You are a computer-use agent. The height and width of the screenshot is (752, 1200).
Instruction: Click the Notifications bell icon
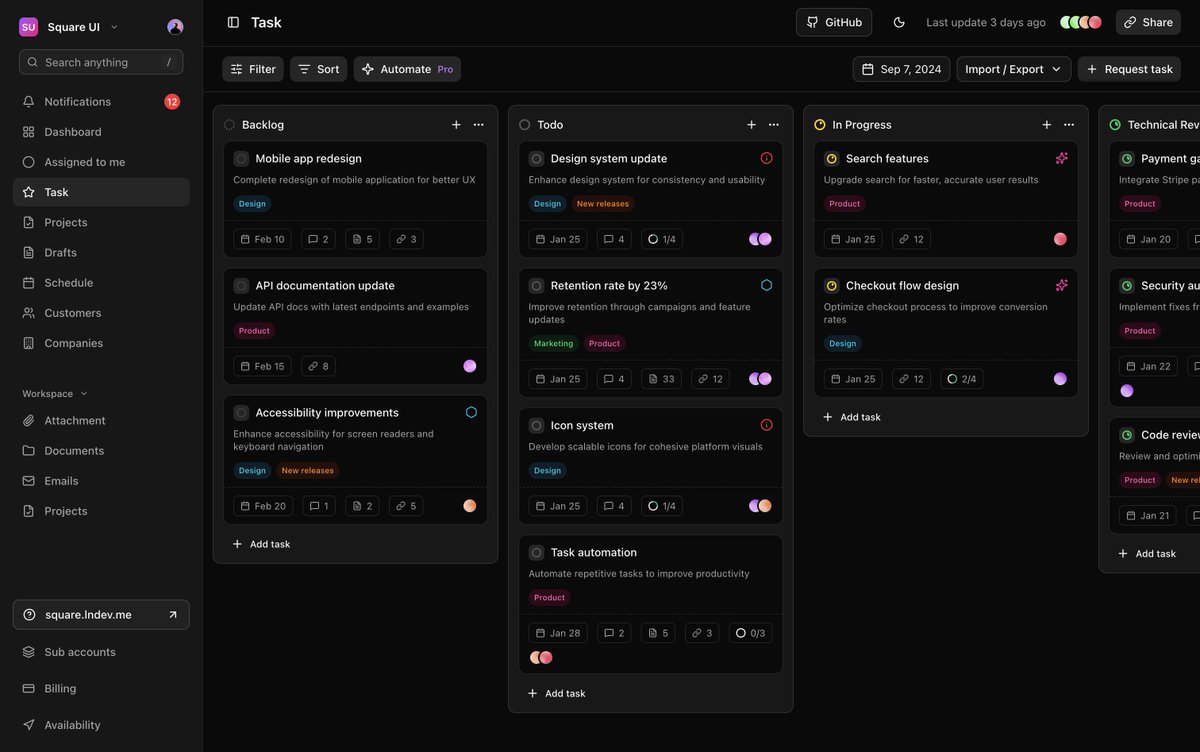tap(28, 100)
